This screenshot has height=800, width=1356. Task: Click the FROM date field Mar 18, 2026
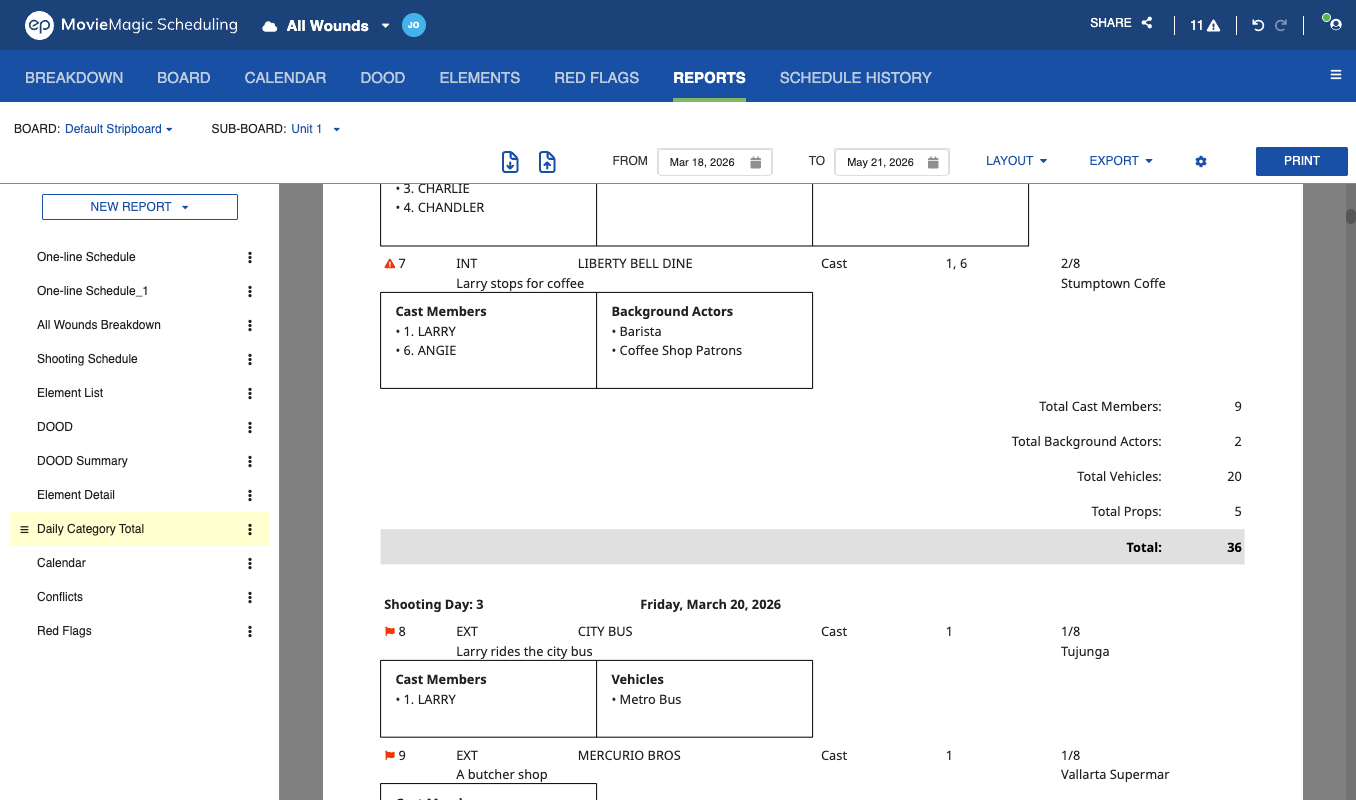click(x=715, y=162)
